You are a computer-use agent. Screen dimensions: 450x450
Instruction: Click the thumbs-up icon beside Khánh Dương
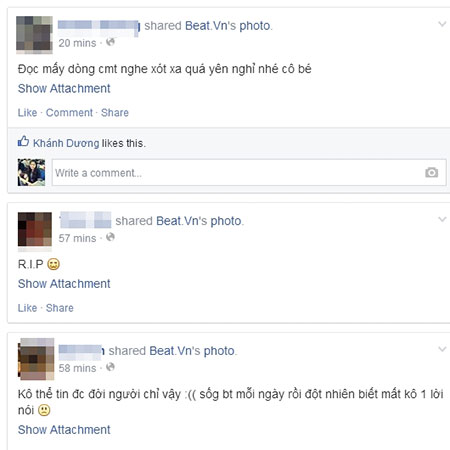pyautogui.click(x=23, y=142)
